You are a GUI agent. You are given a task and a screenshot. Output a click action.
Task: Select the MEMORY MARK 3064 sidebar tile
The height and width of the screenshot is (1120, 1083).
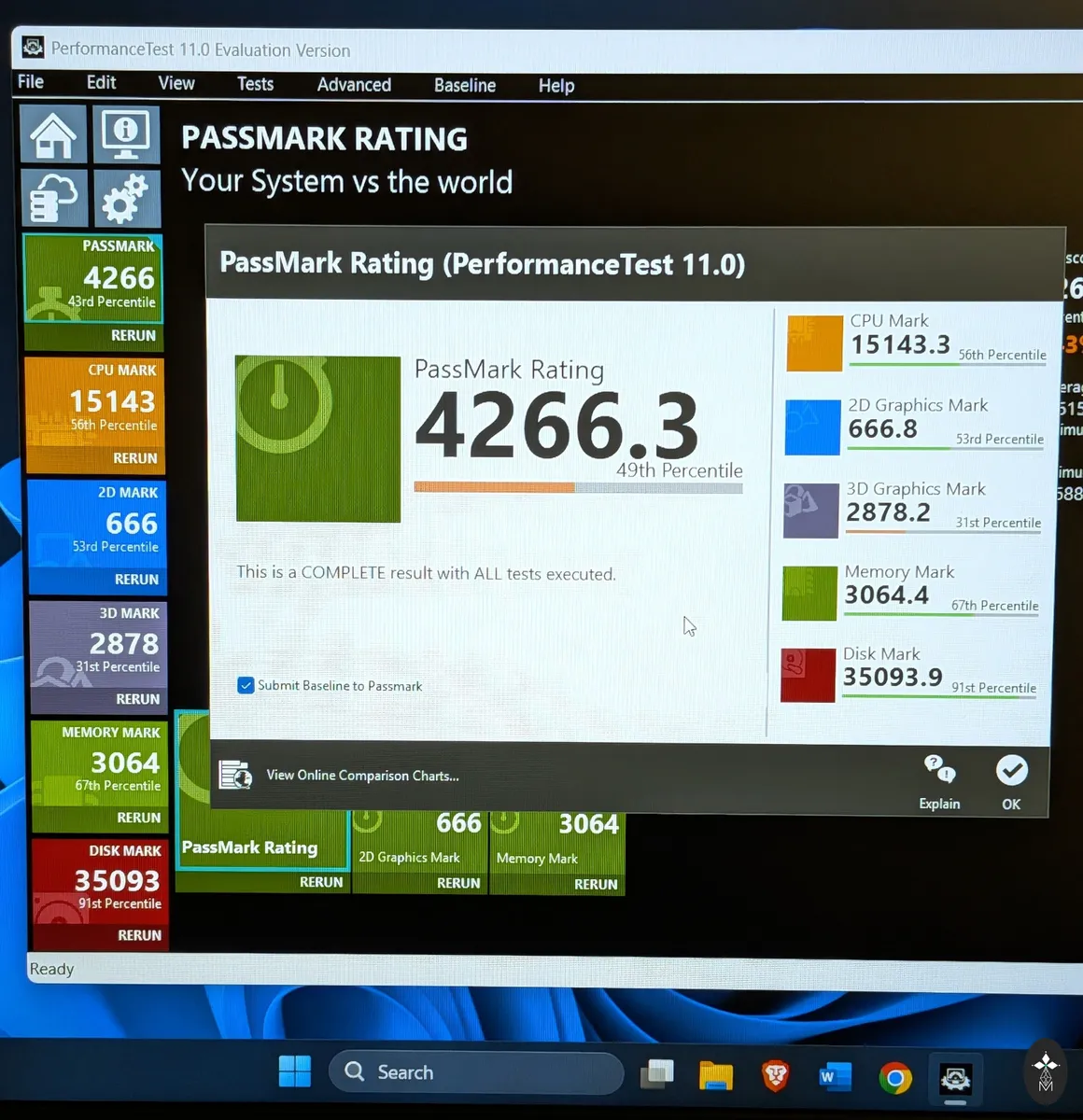[100, 763]
